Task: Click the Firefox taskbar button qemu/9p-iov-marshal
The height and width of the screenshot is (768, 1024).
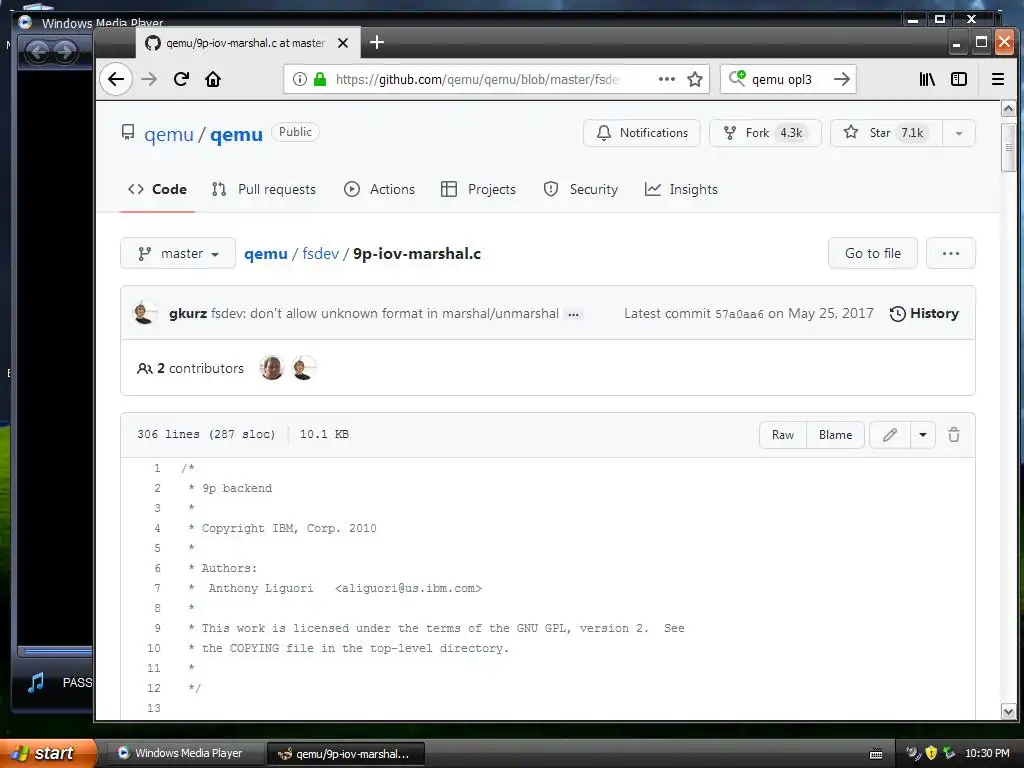Action: coord(346,754)
